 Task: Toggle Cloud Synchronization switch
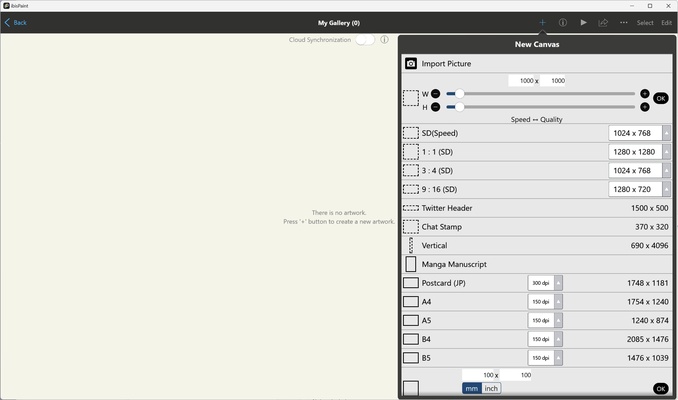364,40
